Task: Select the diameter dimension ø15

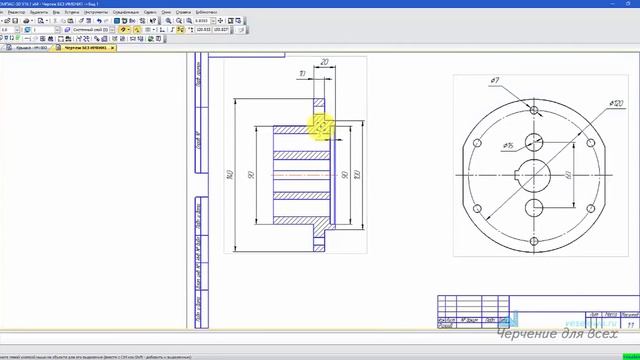Action: click(x=508, y=145)
